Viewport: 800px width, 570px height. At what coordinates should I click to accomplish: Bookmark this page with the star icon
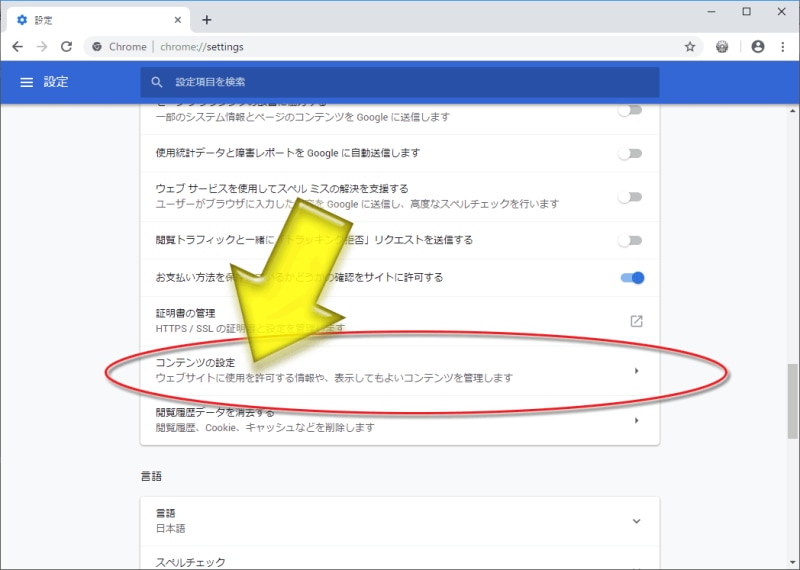click(x=690, y=47)
